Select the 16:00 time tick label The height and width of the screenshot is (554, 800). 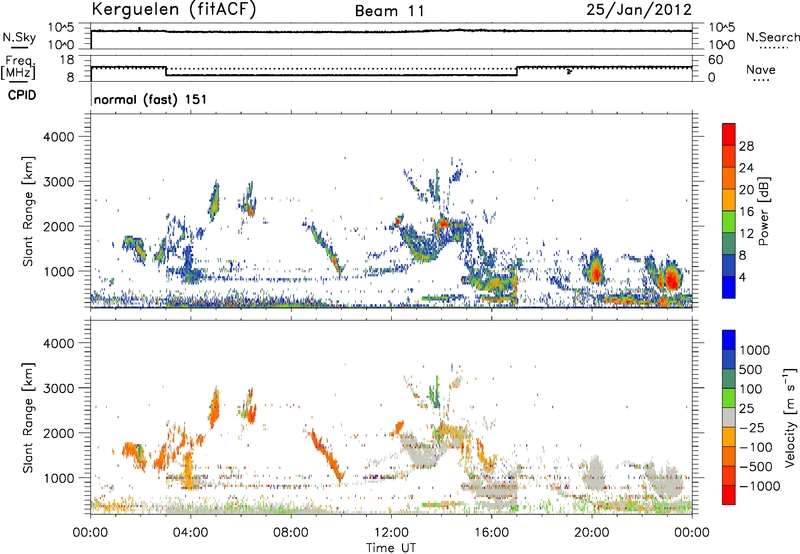click(x=491, y=533)
